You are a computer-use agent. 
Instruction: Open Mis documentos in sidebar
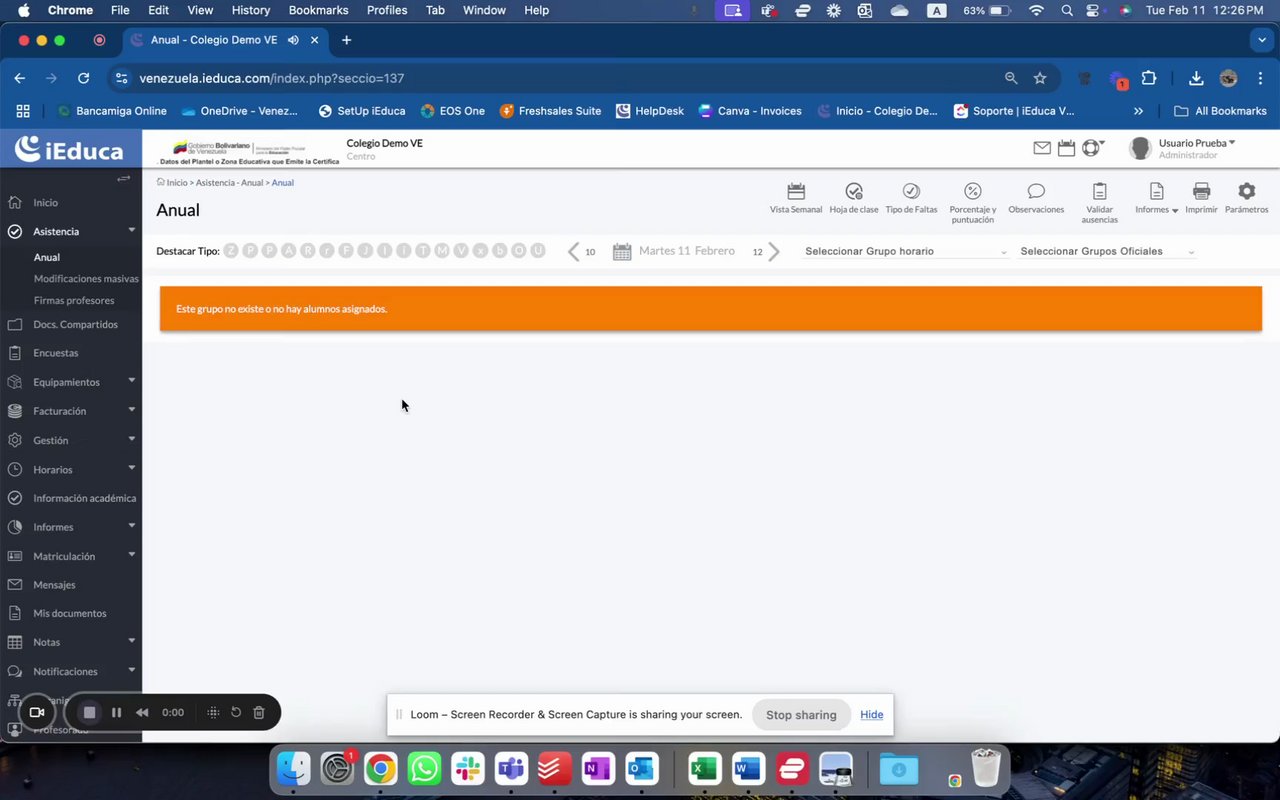[x=71, y=613]
